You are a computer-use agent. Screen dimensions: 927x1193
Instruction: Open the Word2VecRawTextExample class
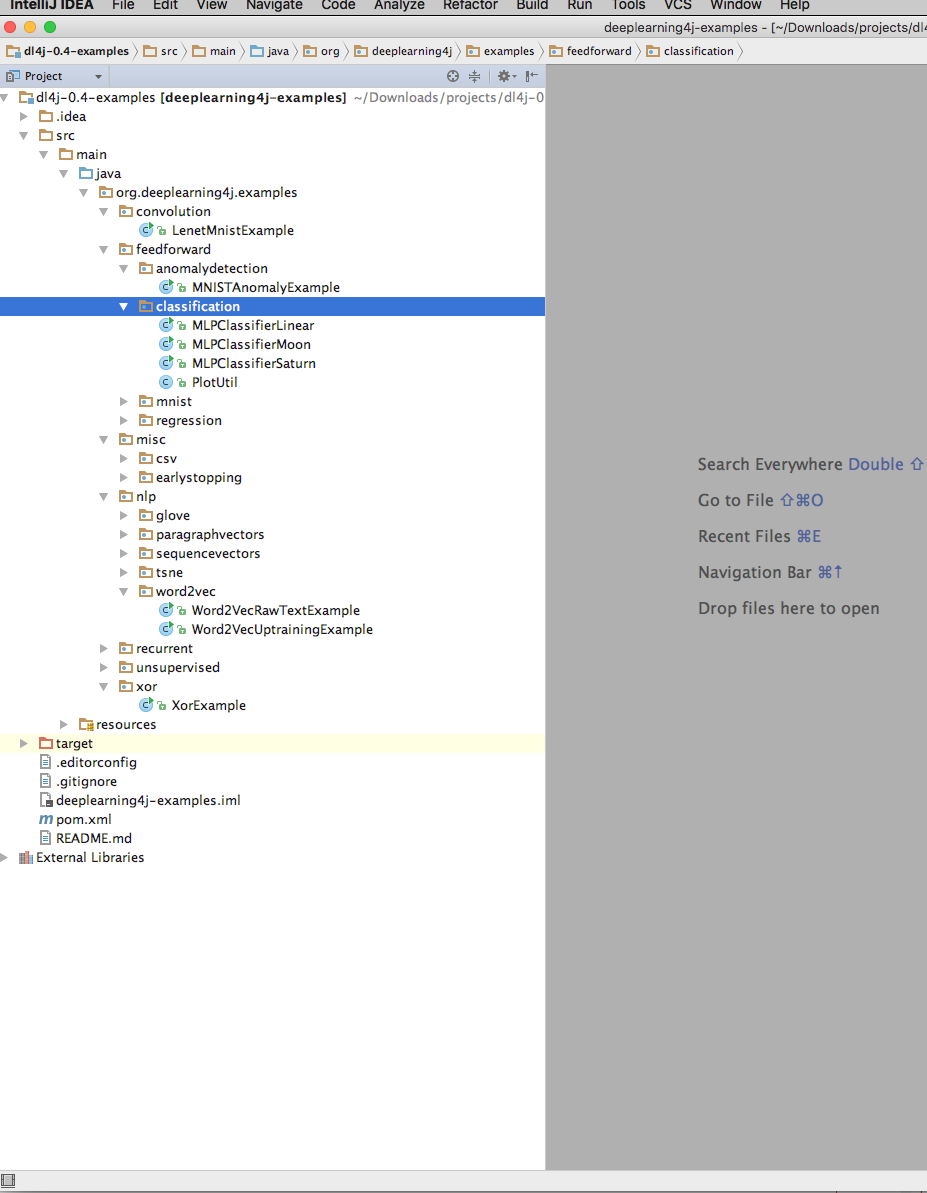click(x=275, y=610)
